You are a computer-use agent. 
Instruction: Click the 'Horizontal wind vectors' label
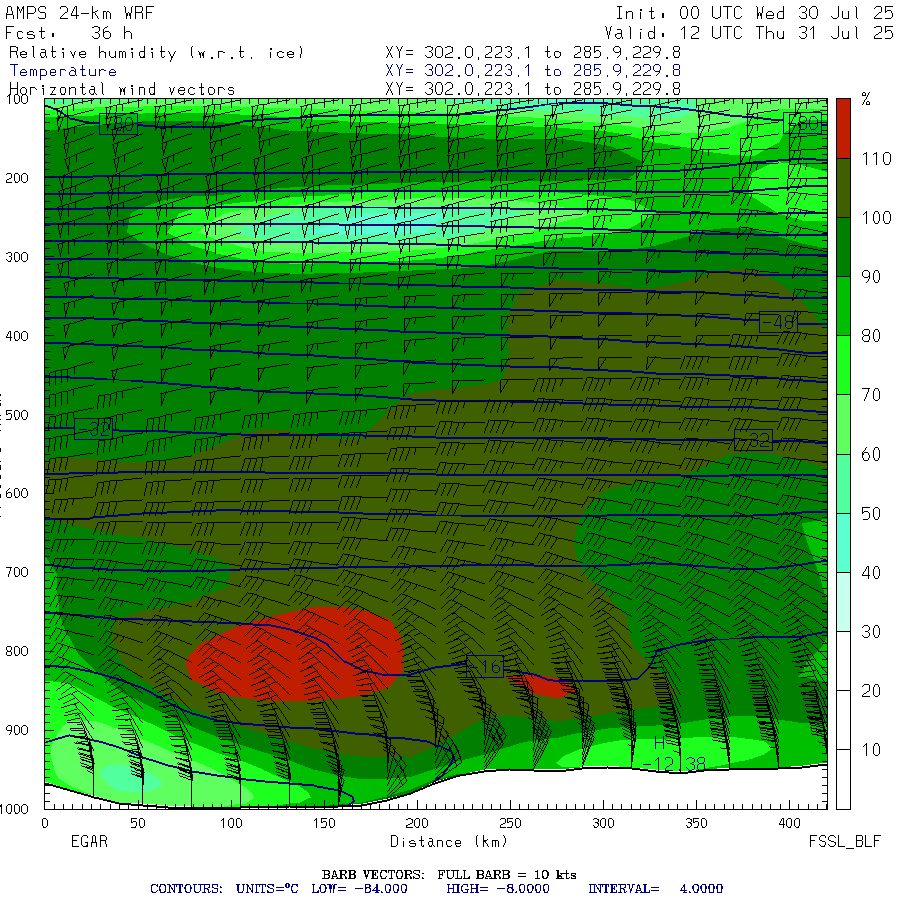122,90
